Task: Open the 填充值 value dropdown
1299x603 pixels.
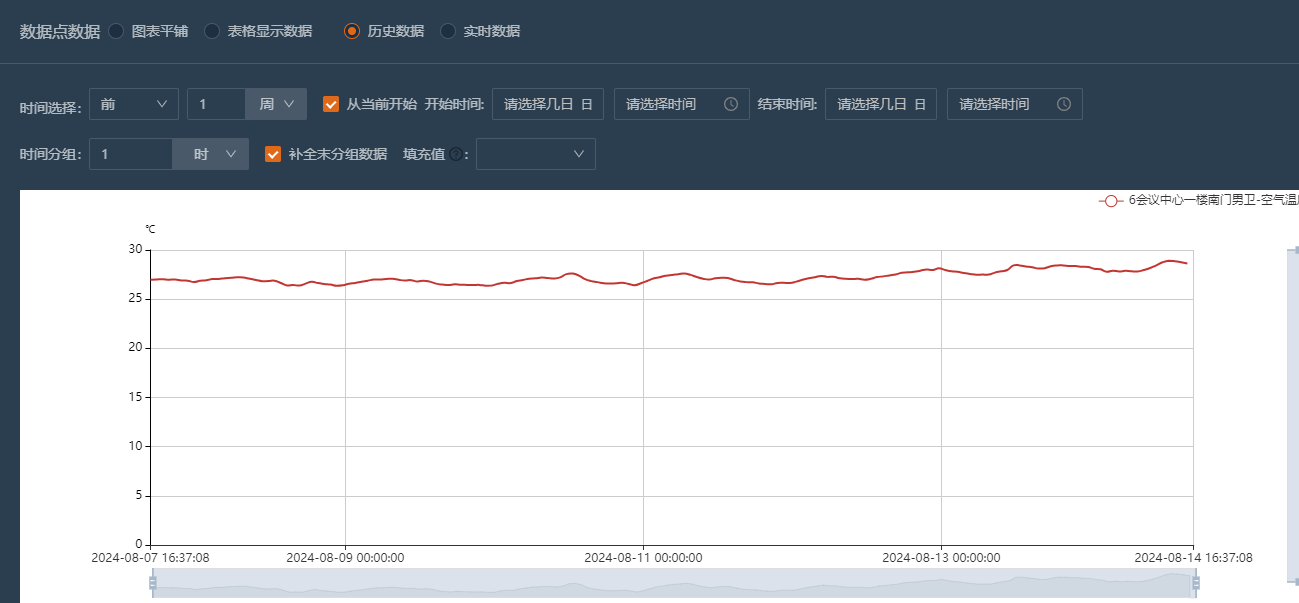Action: tap(536, 154)
